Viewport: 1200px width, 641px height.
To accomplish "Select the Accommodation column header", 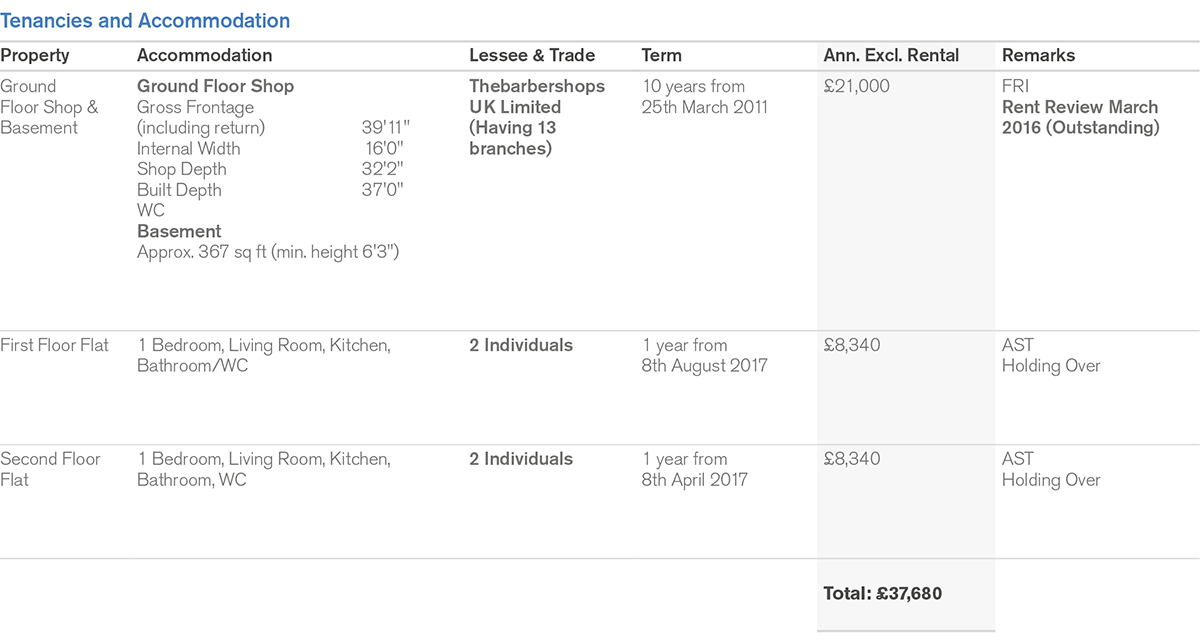I will [204, 56].
